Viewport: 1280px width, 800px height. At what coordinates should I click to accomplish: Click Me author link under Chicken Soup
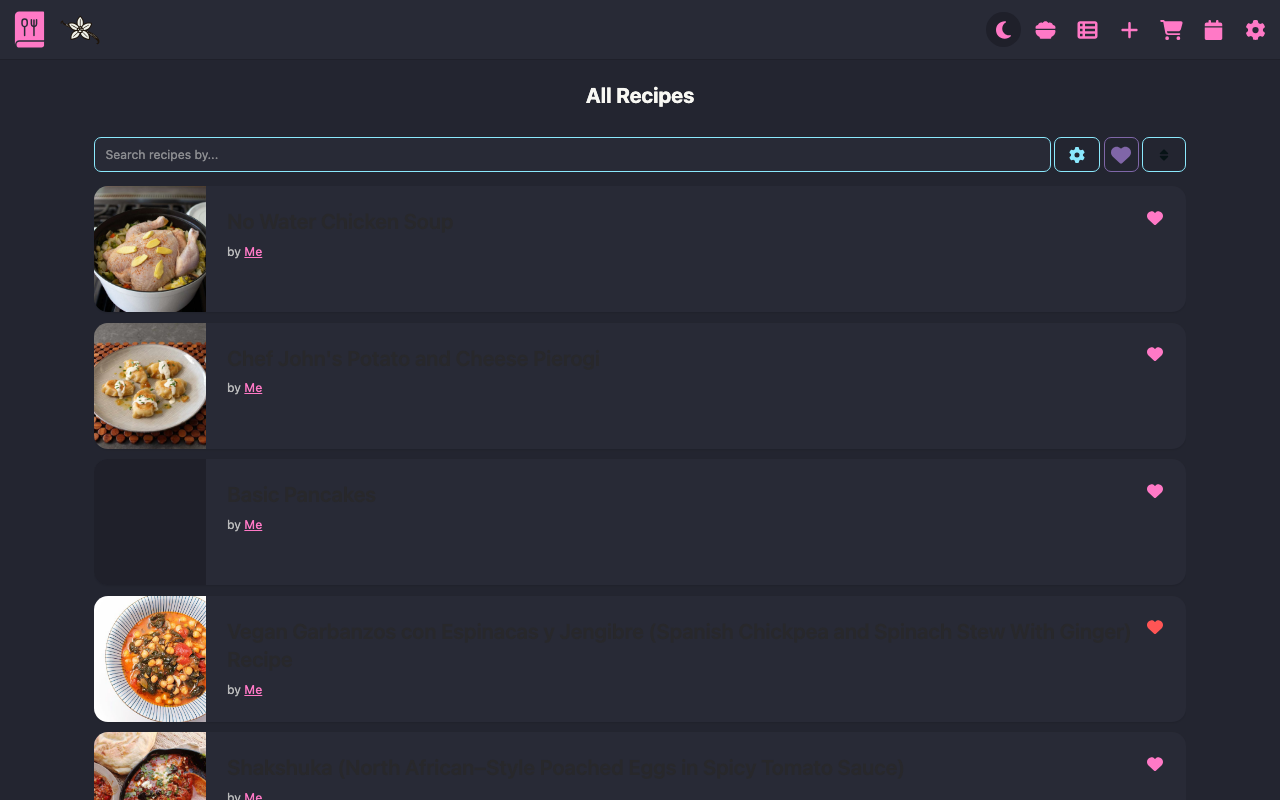click(x=253, y=252)
